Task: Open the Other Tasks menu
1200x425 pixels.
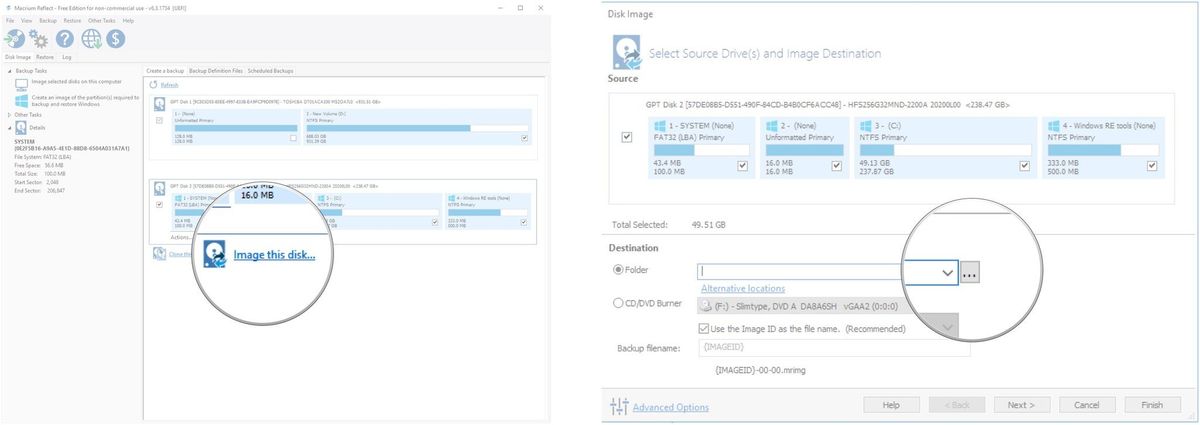Action: pos(101,20)
